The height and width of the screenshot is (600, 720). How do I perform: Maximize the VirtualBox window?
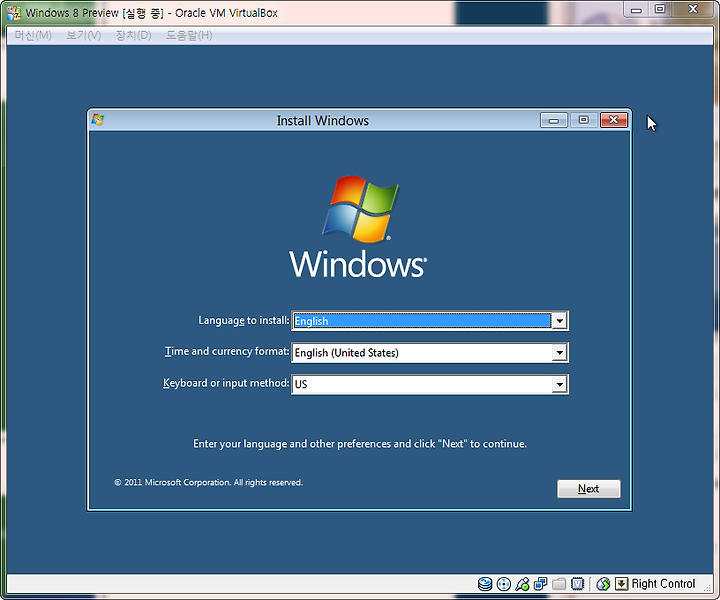[660, 10]
